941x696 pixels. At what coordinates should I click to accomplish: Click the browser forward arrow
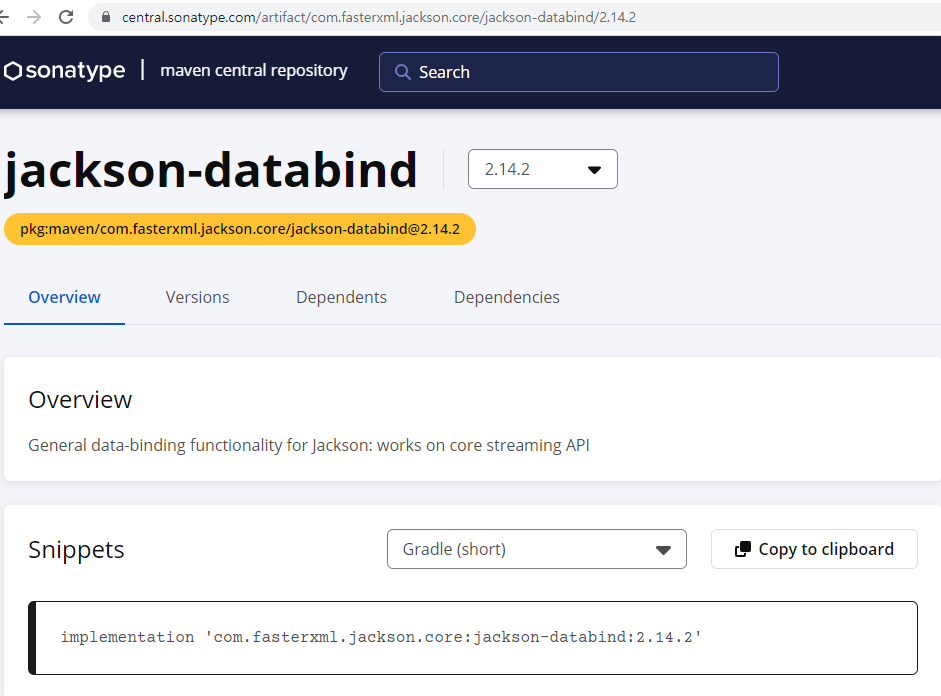click(x=34, y=17)
